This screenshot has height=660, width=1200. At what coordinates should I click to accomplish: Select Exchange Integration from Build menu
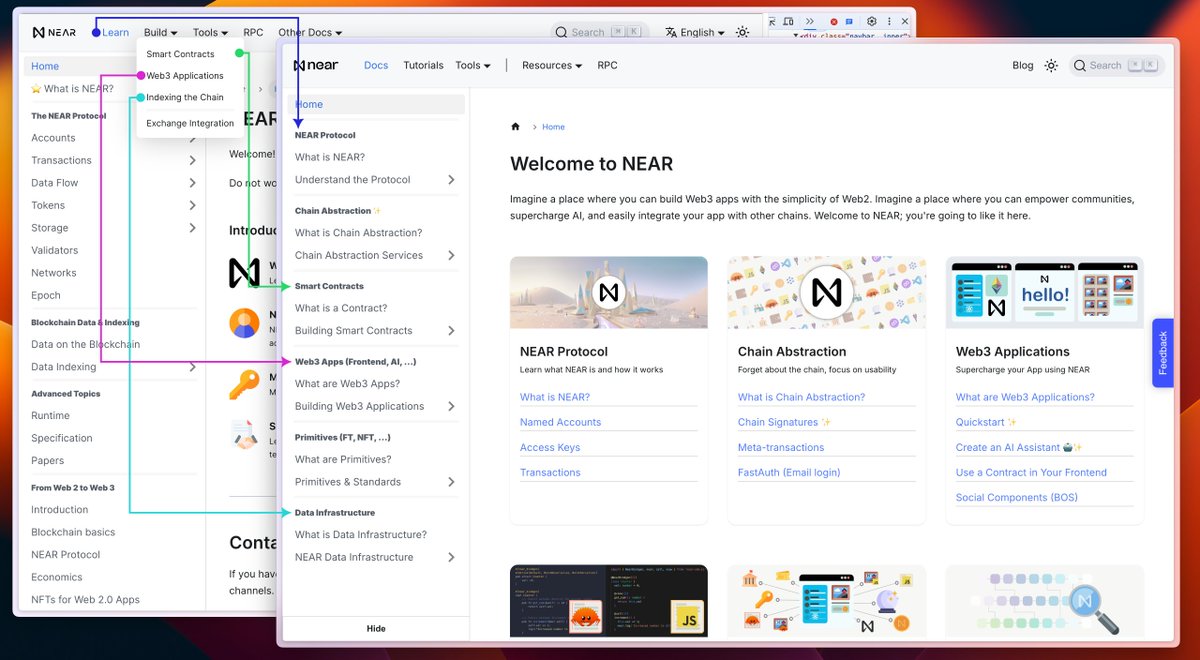190,123
